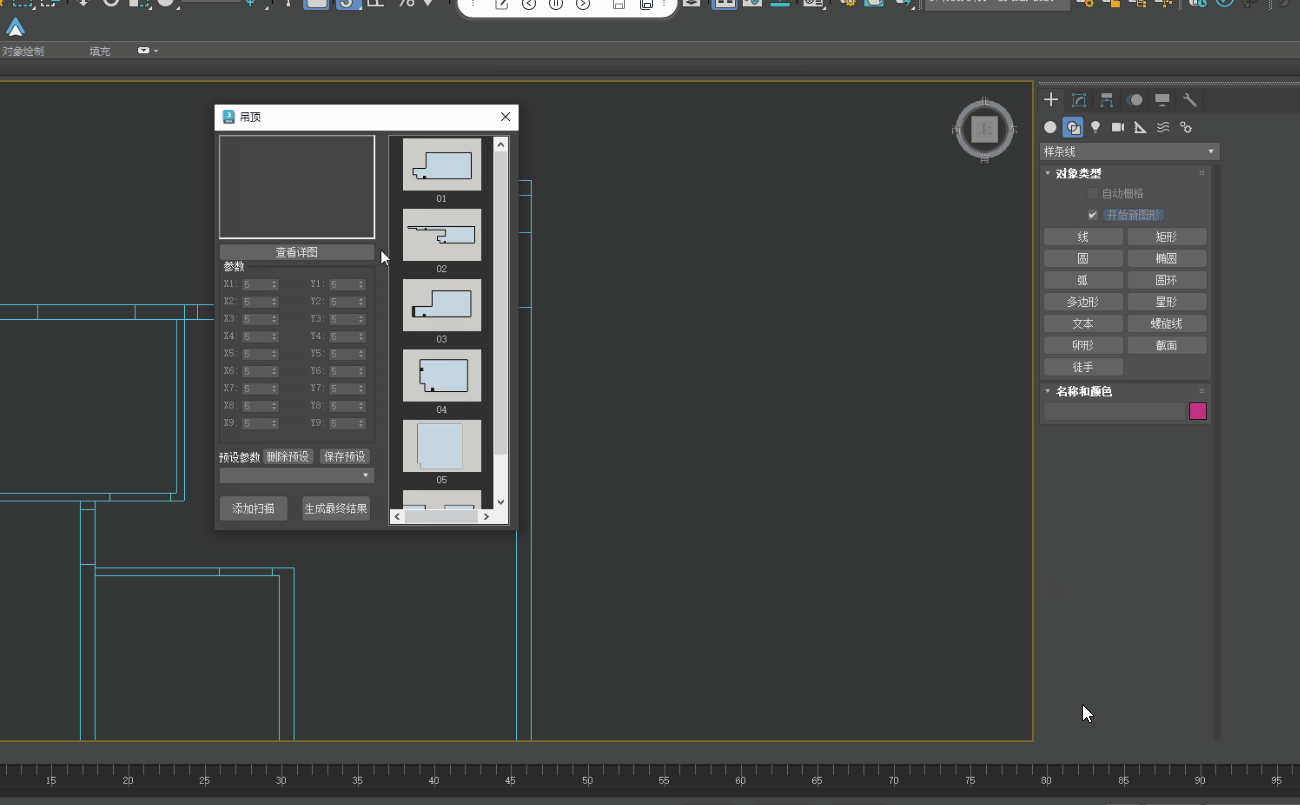The height and width of the screenshot is (805, 1300).
Task: Select the Space Warps wave icon
Action: pyautogui.click(x=1163, y=127)
